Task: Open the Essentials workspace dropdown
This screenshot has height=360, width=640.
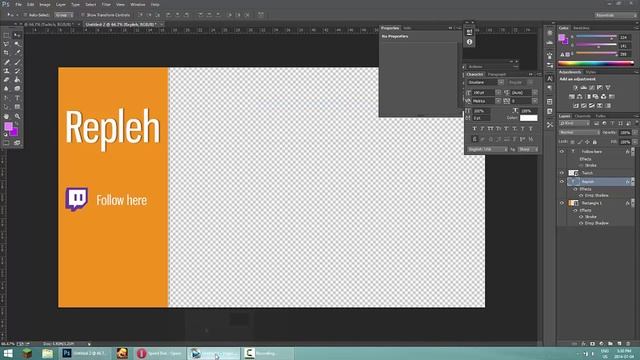Action: point(616,15)
